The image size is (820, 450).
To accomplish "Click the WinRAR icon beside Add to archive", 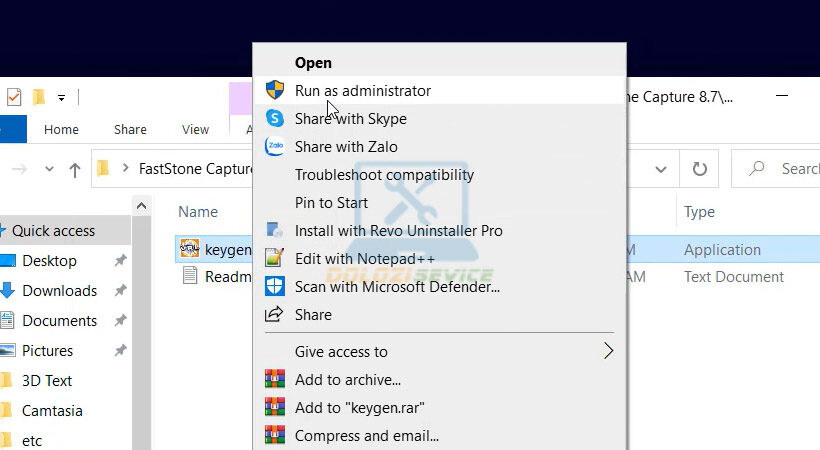I will tap(274, 380).
